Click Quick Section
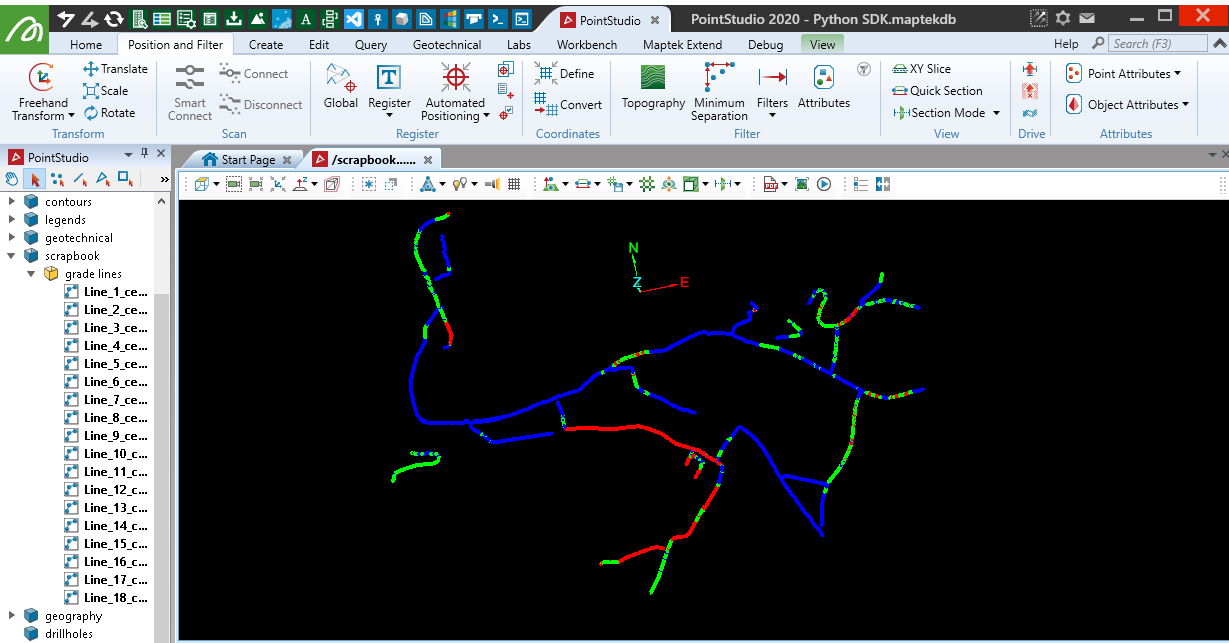 (x=937, y=91)
